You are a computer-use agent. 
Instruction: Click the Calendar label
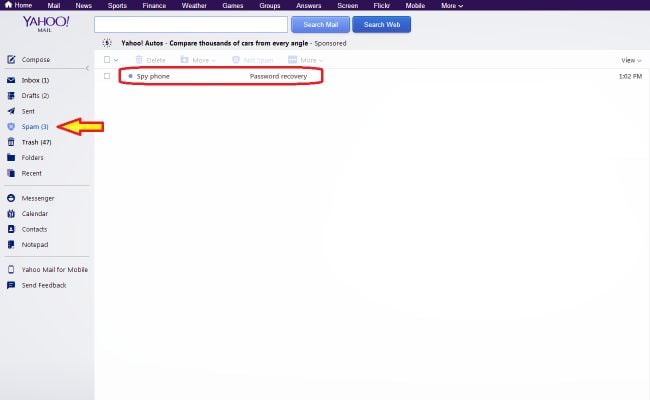click(35, 214)
